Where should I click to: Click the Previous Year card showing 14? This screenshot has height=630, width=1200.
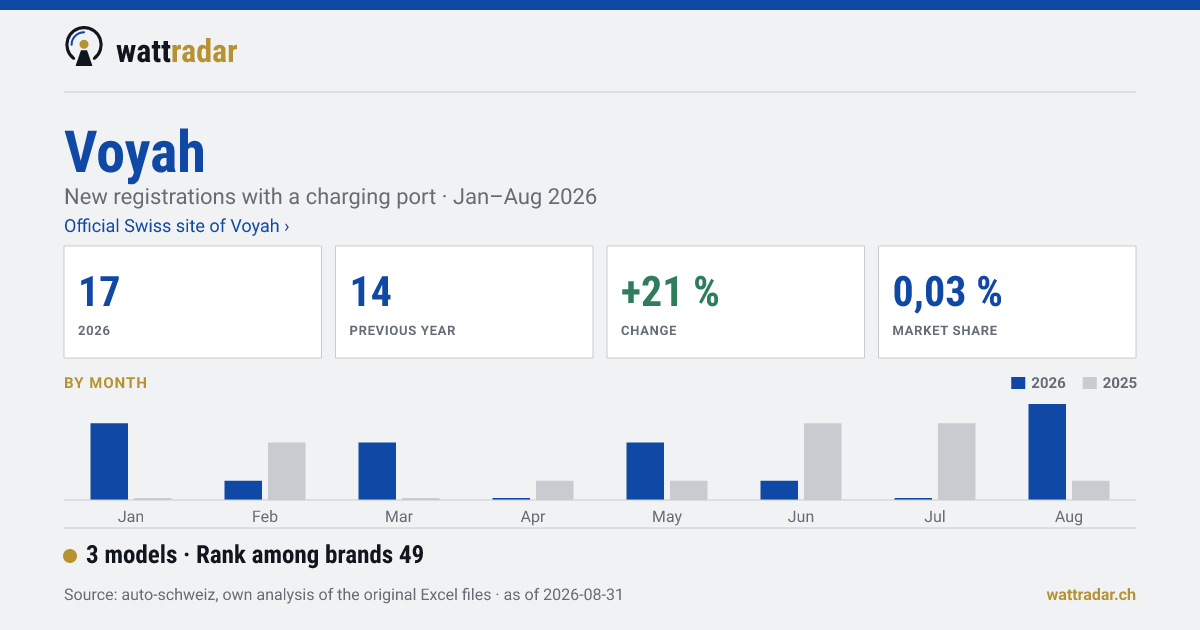pos(464,302)
